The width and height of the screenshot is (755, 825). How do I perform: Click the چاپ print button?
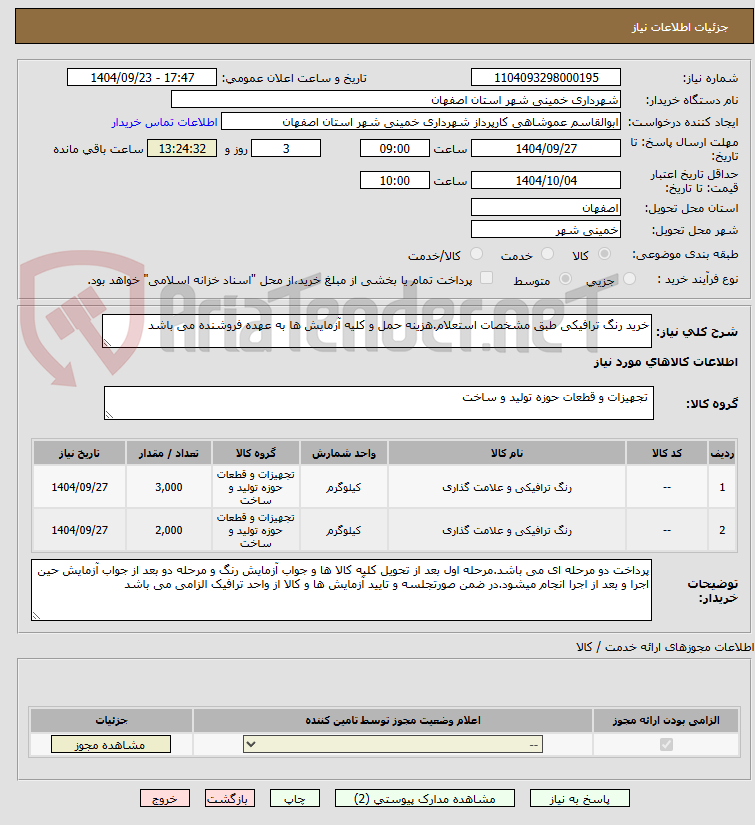pos(295,798)
